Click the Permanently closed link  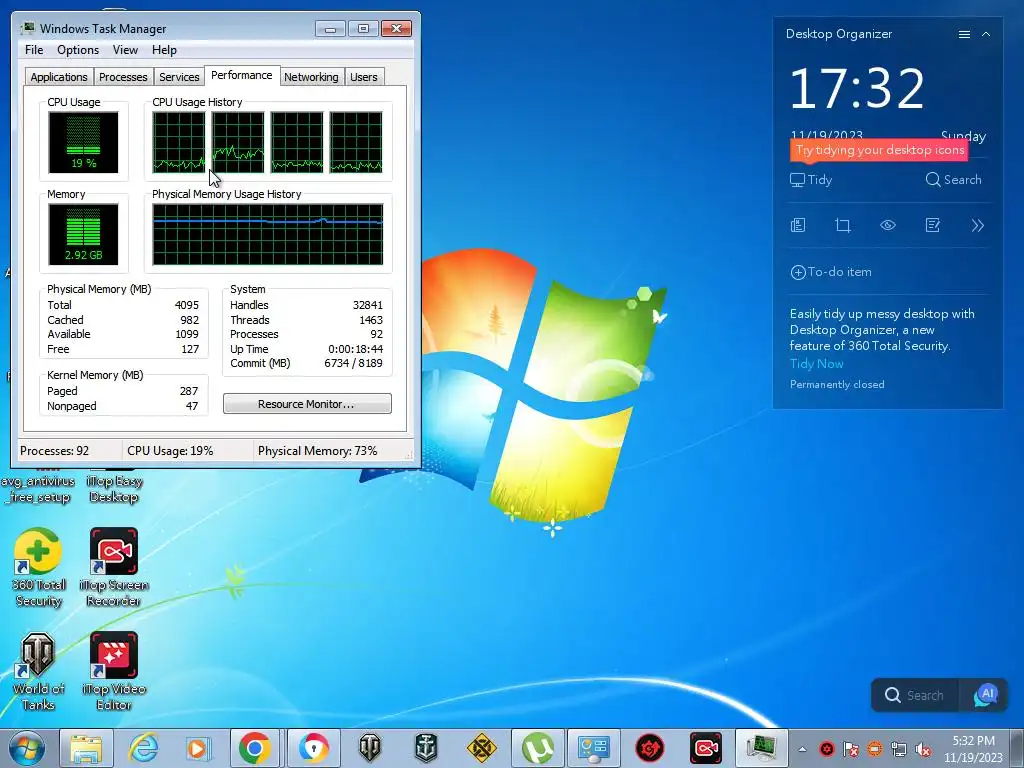837,384
